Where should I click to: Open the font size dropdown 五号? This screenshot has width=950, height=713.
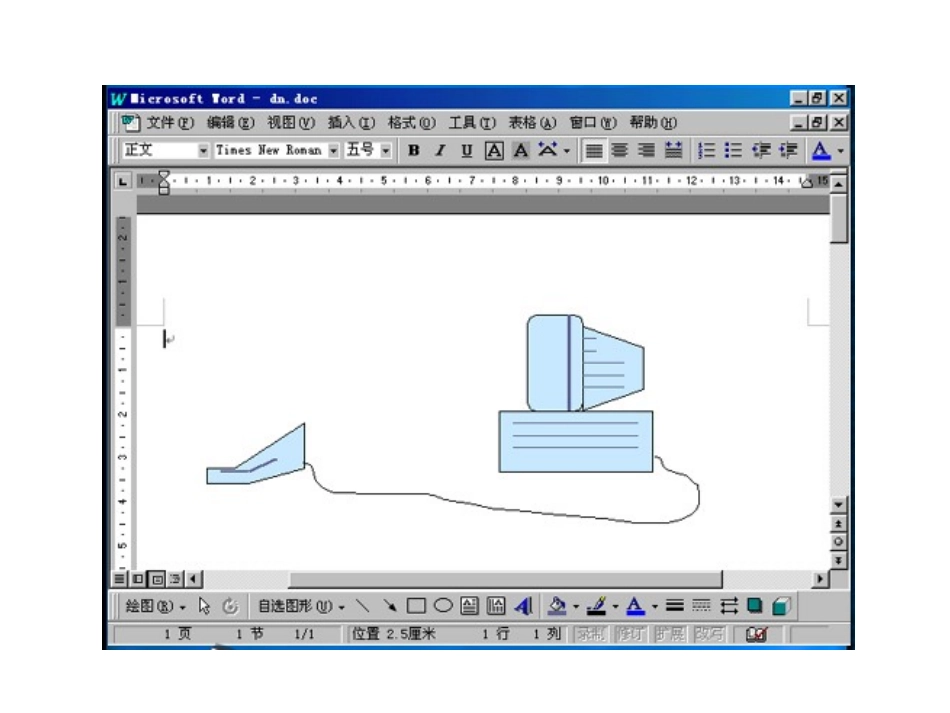(x=386, y=150)
